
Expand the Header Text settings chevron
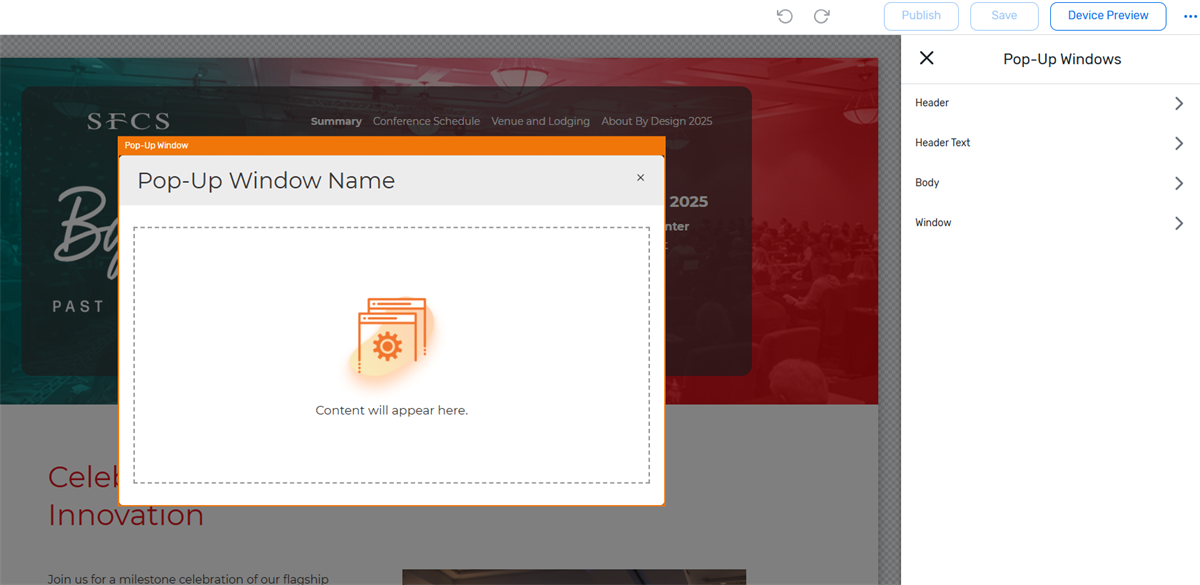click(x=1179, y=143)
